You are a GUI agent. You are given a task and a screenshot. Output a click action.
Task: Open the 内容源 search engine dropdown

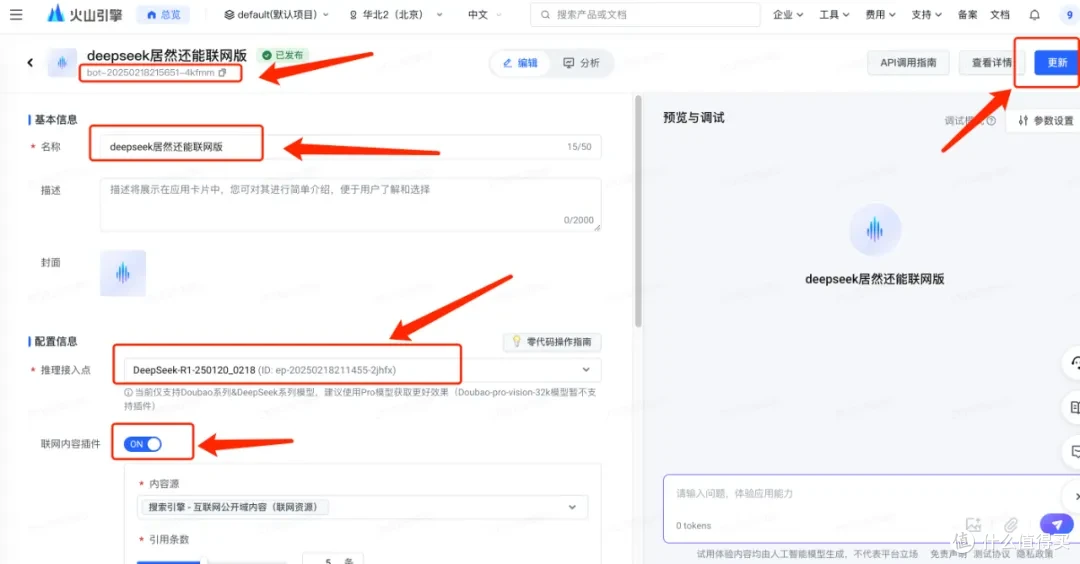(362, 507)
